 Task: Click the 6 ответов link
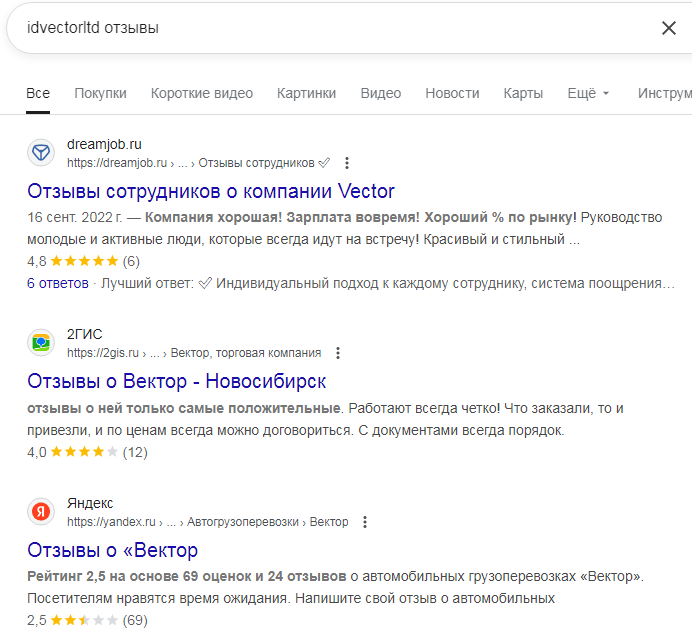[x=58, y=283]
